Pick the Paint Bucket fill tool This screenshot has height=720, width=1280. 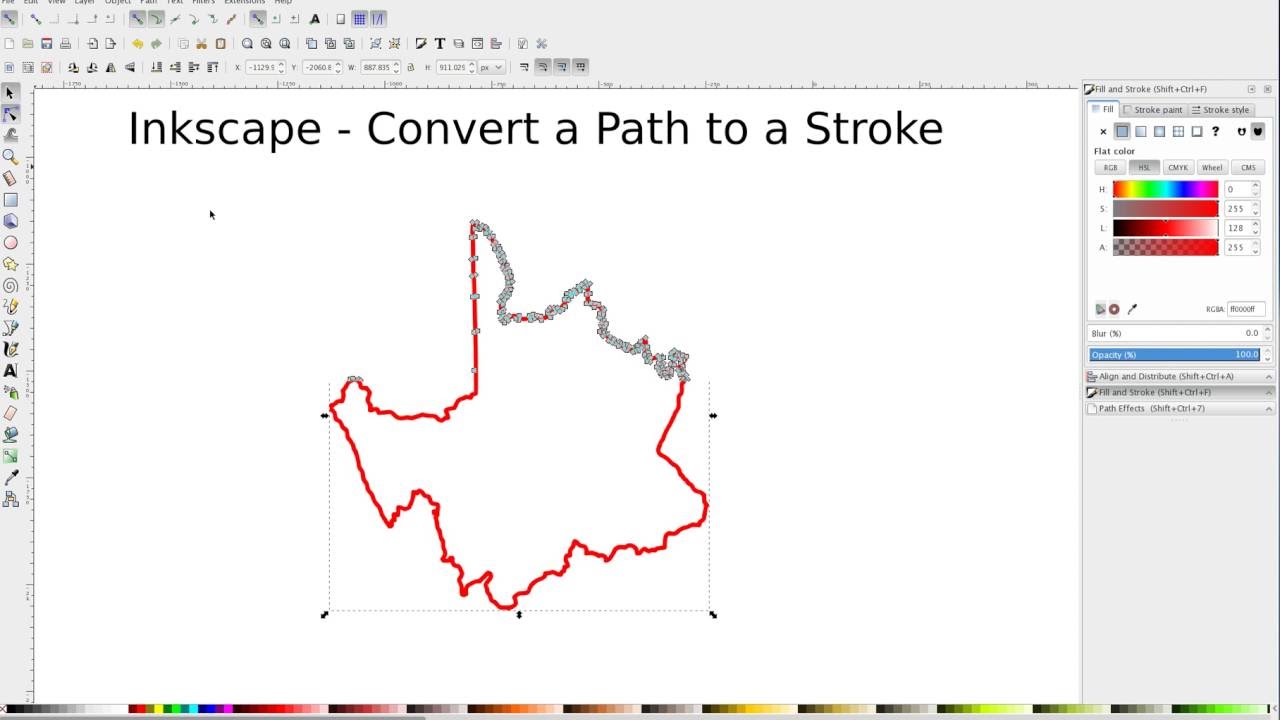pyautogui.click(x=10, y=435)
